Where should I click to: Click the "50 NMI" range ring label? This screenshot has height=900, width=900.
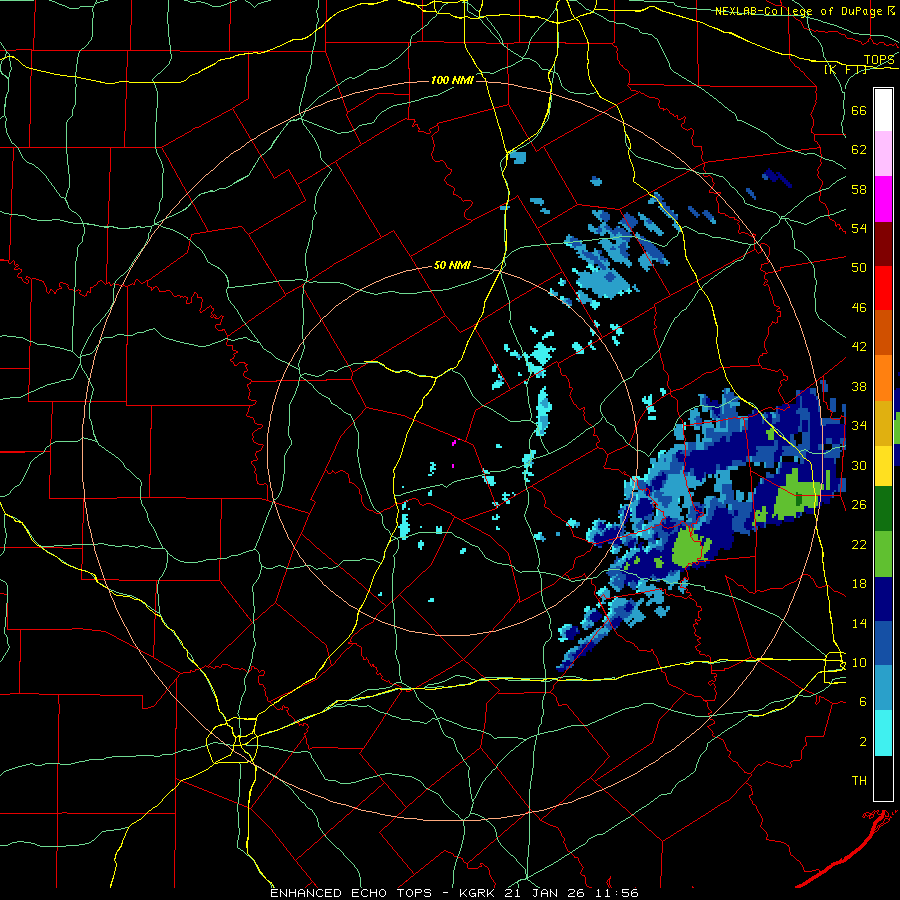(452, 265)
